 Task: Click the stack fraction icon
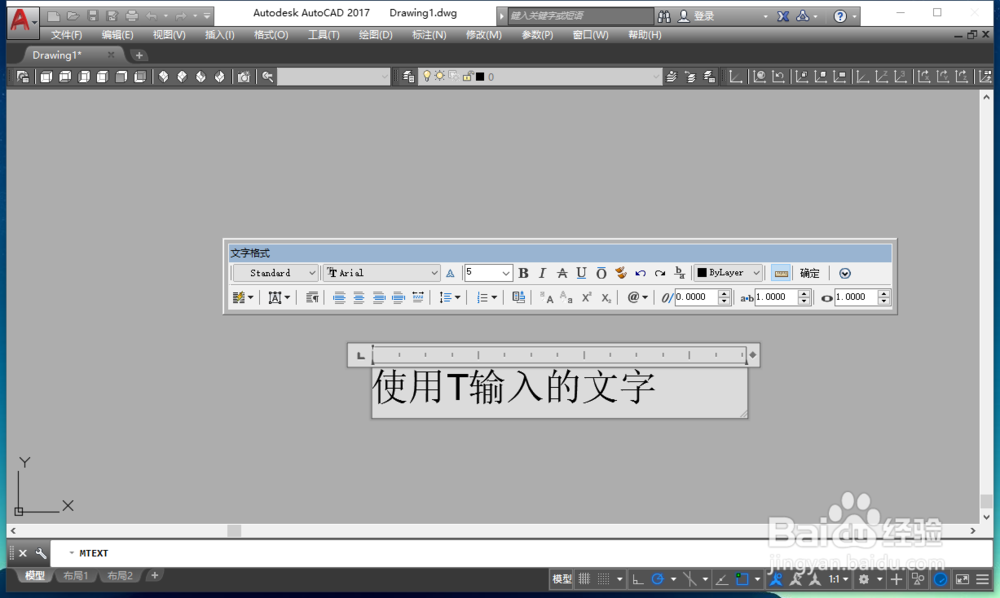coord(680,273)
